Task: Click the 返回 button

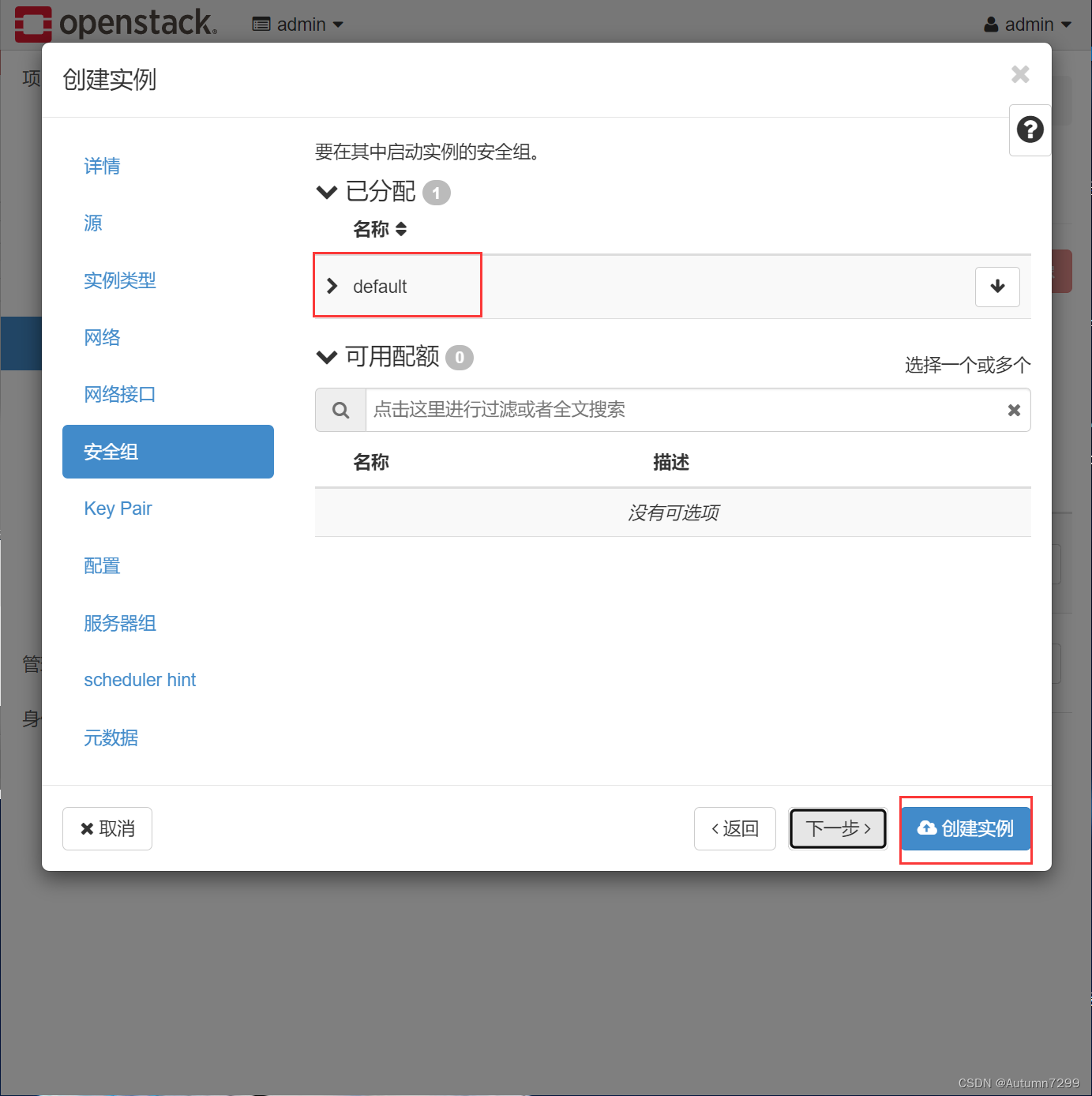Action: [x=735, y=828]
